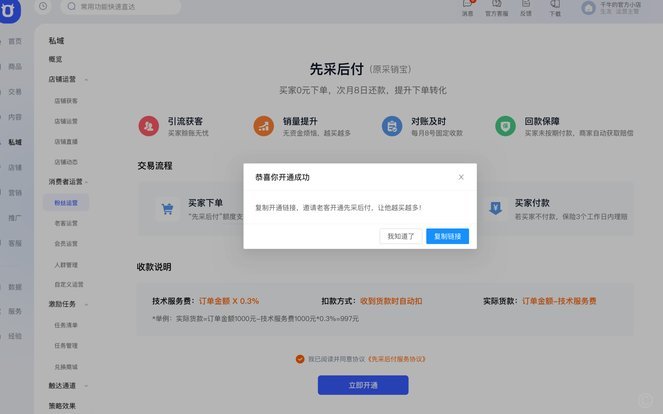Go to 内容 in left navigation
Screen dimensions: 663x414
pos(15,117)
